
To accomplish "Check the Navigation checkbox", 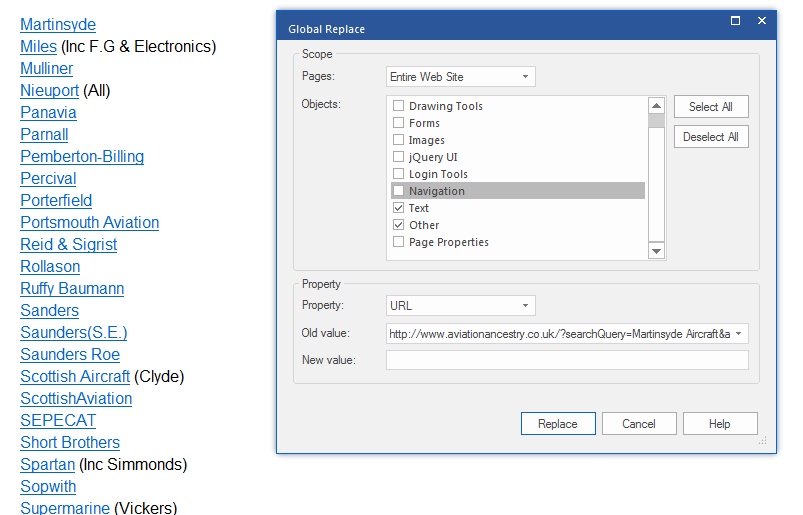I will pyautogui.click(x=398, y=191).
